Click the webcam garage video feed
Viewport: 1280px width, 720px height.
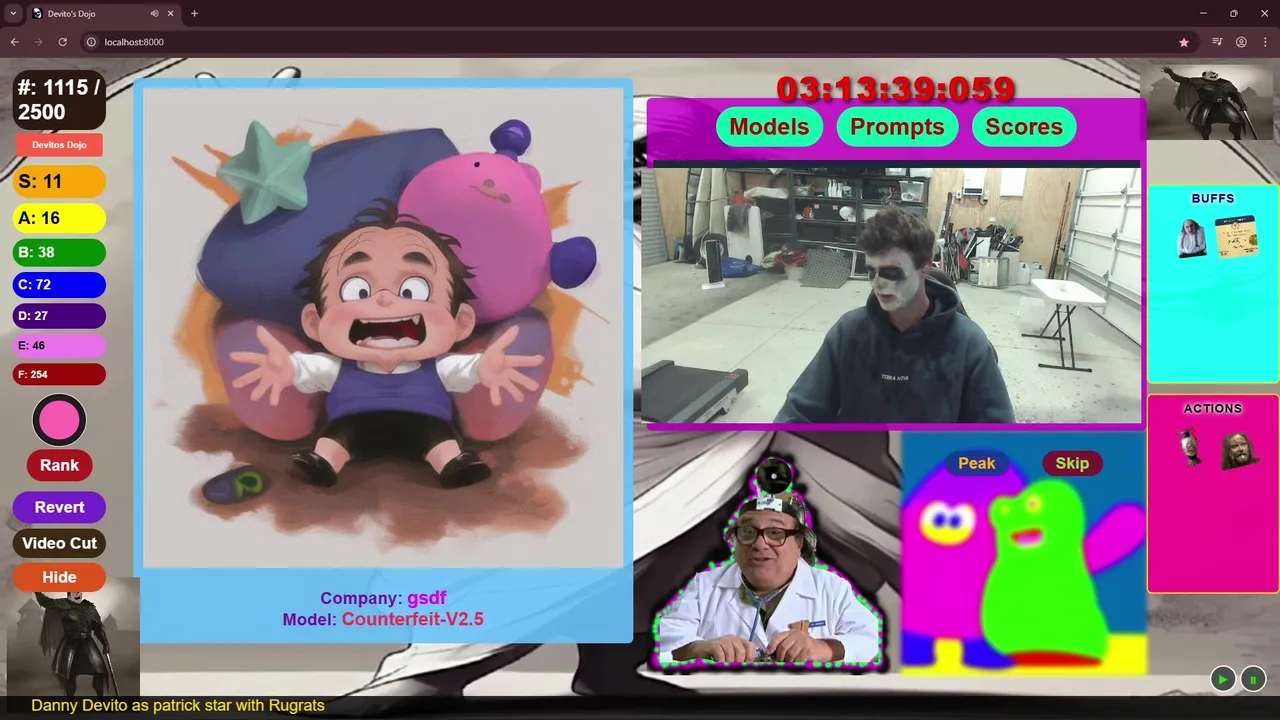coord(891,295)
